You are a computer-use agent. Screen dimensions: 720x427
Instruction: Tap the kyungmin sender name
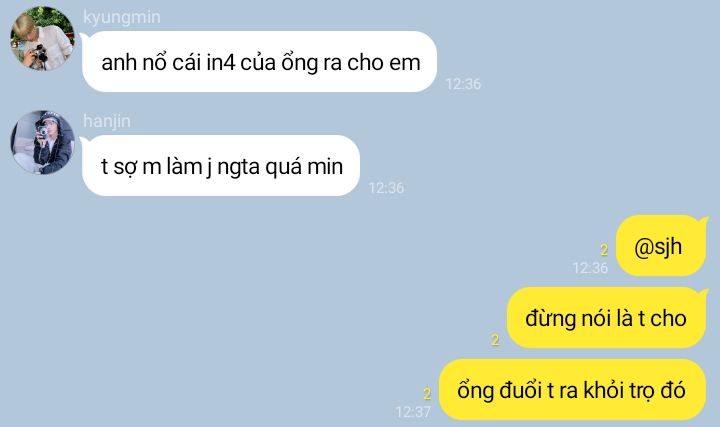point(122,17)
